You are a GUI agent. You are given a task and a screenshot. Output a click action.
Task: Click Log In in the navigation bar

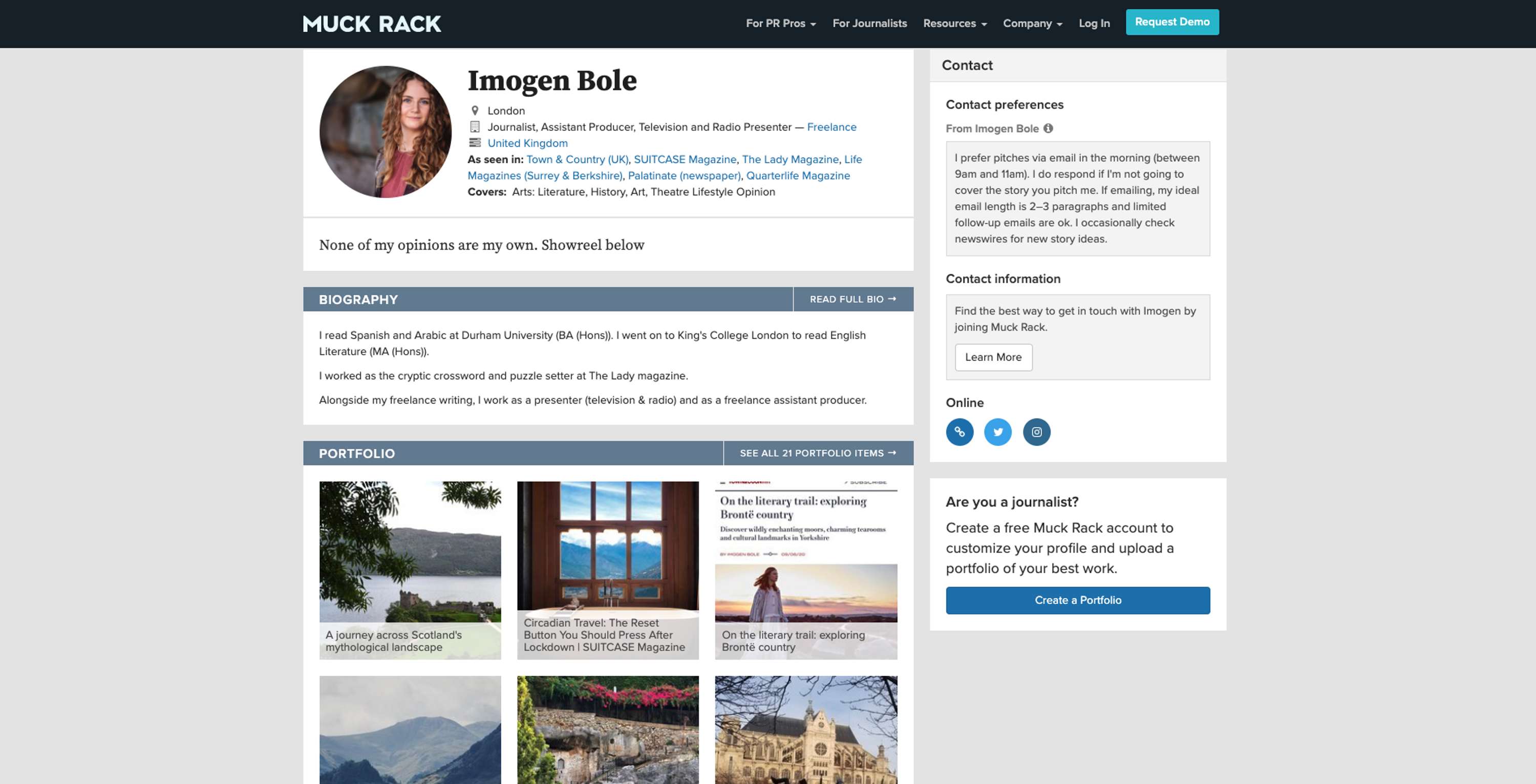pos(1094,23)
